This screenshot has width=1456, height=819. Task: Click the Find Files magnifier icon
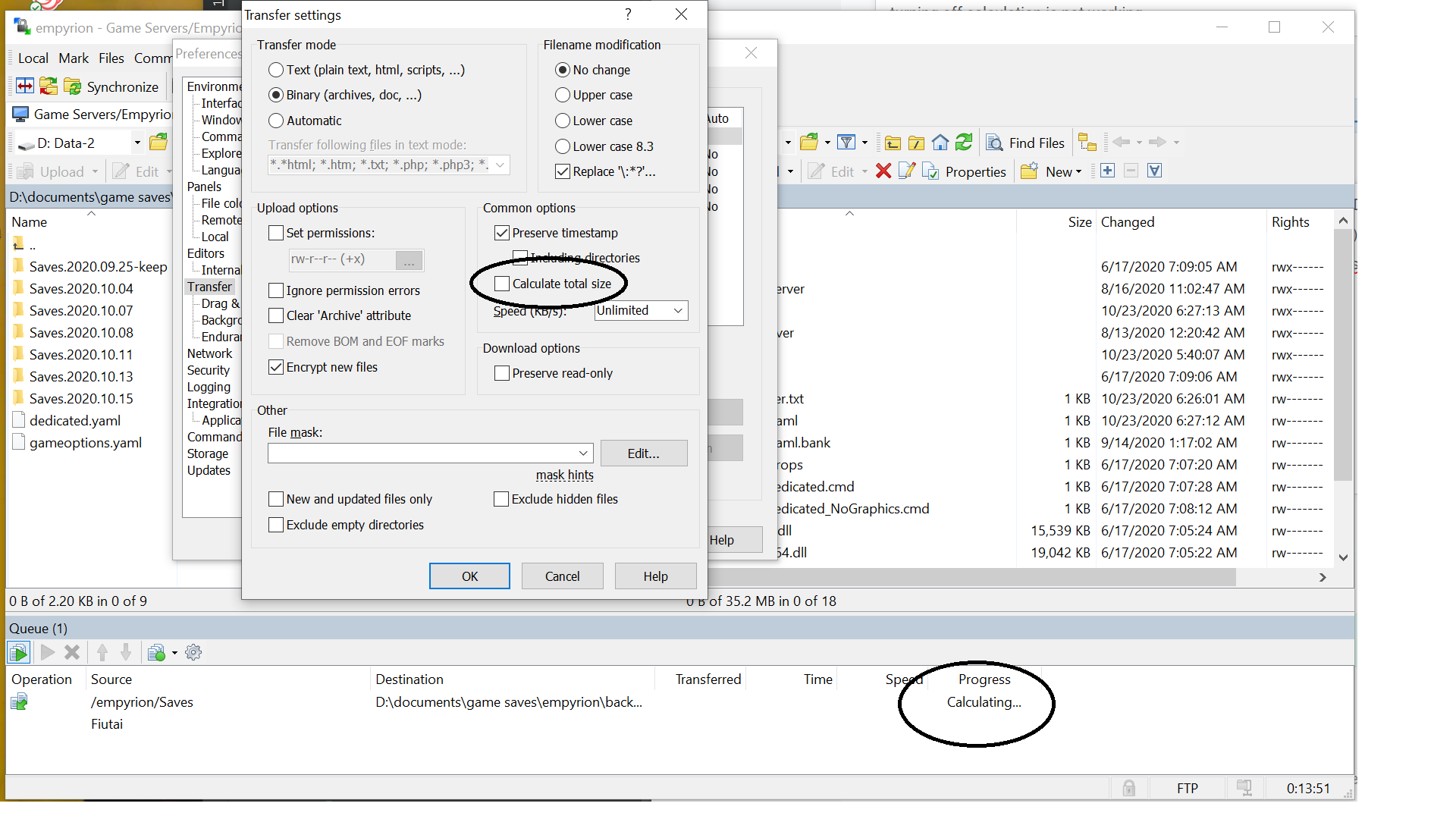coord(994,143)
